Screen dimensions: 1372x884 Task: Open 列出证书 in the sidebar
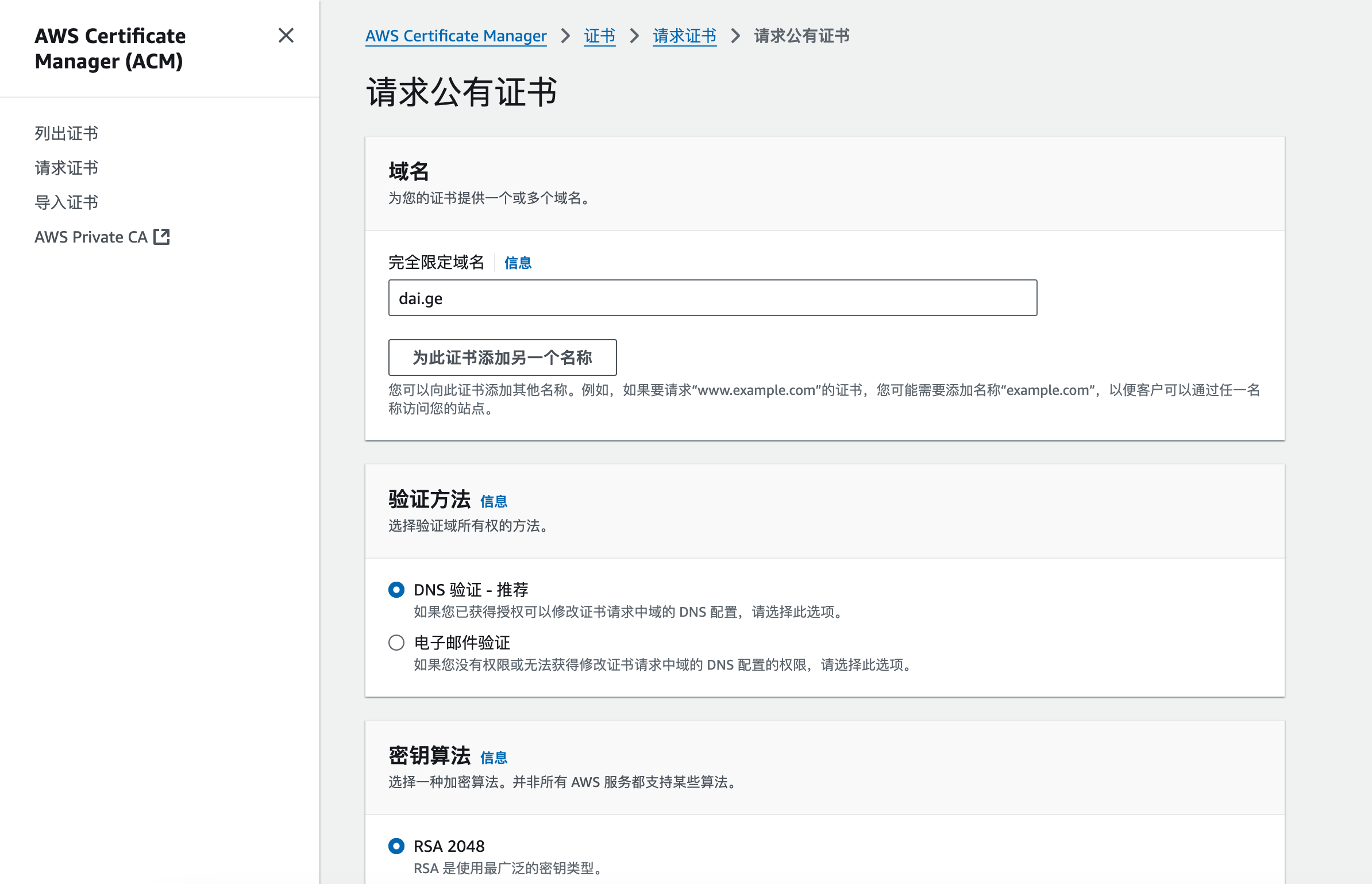(x=66, y=133)
